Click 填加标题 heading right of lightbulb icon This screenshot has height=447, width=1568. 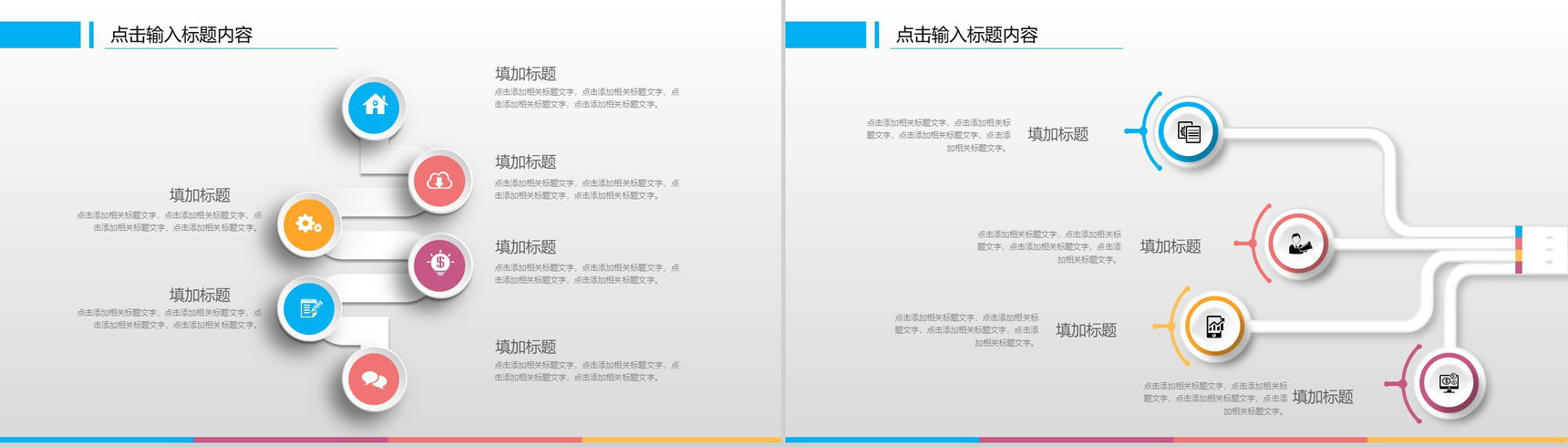tap(526, 247)
